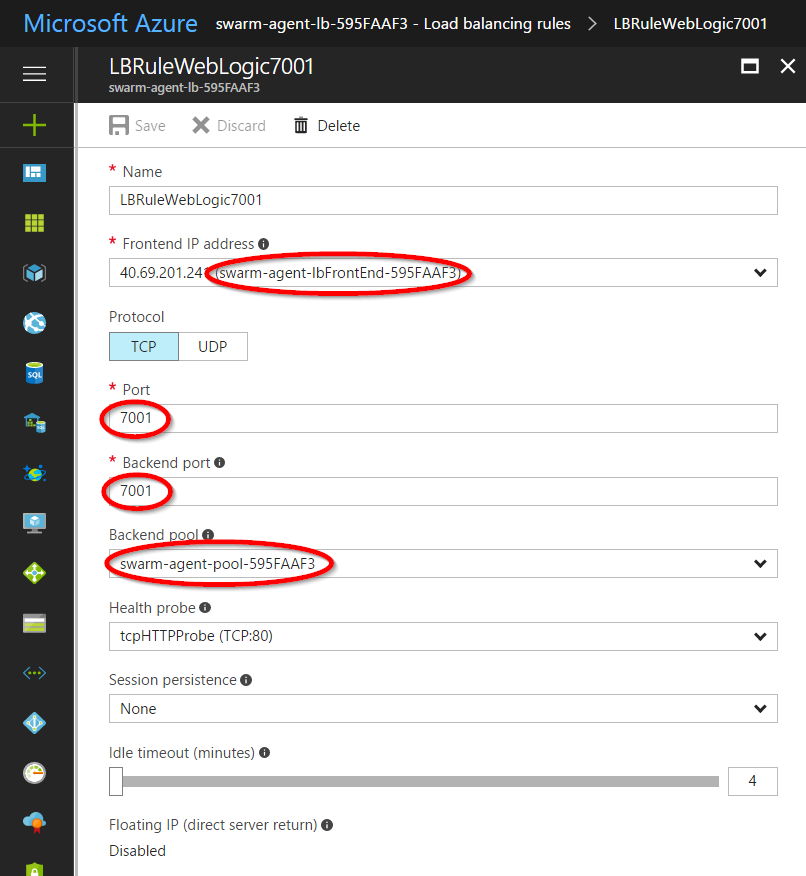Open Load balancers green diamond icon
806x876 pixels.
[x=35, y=573]
